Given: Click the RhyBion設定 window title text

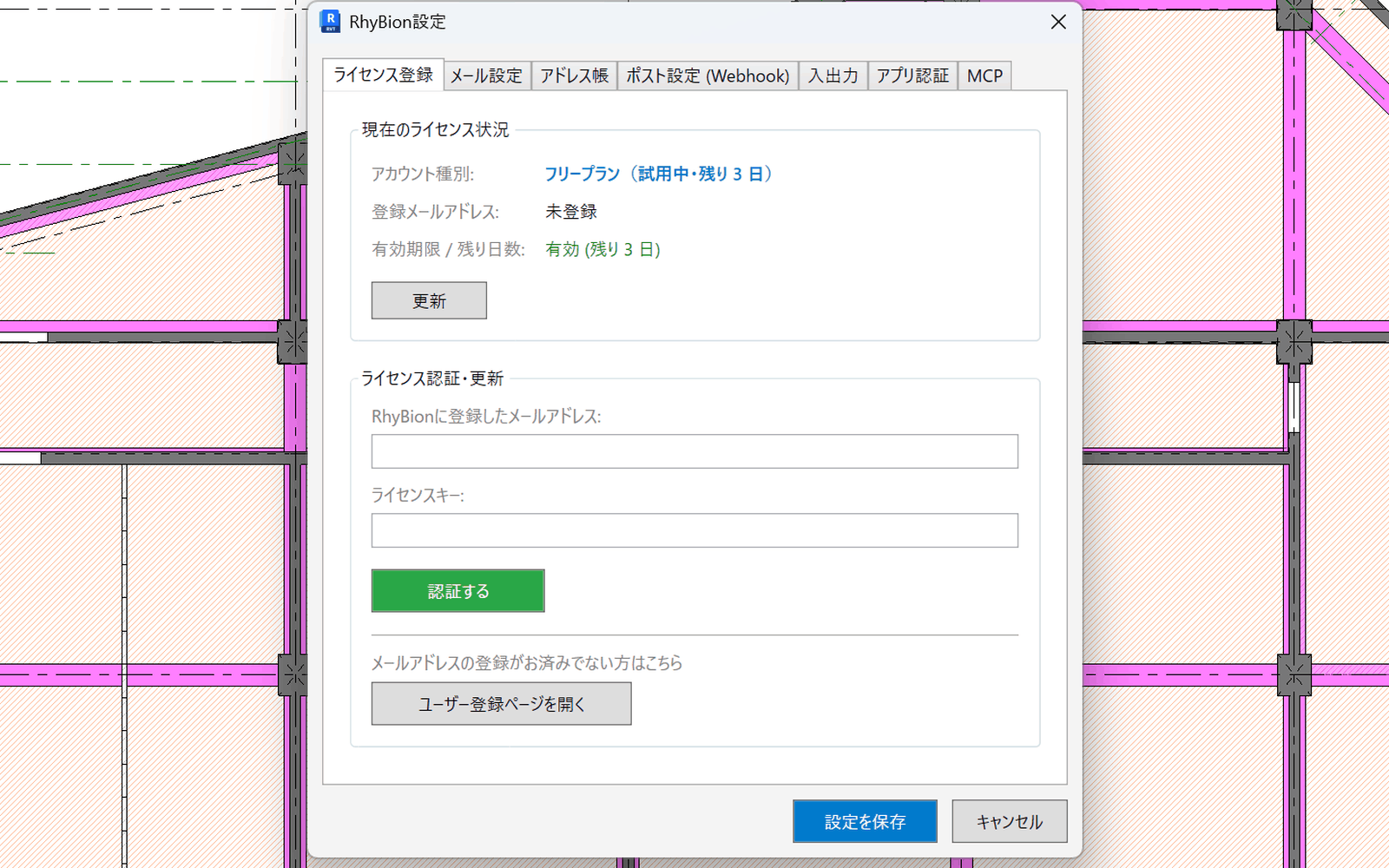Looking at the screenshot, I should point(398,22).
